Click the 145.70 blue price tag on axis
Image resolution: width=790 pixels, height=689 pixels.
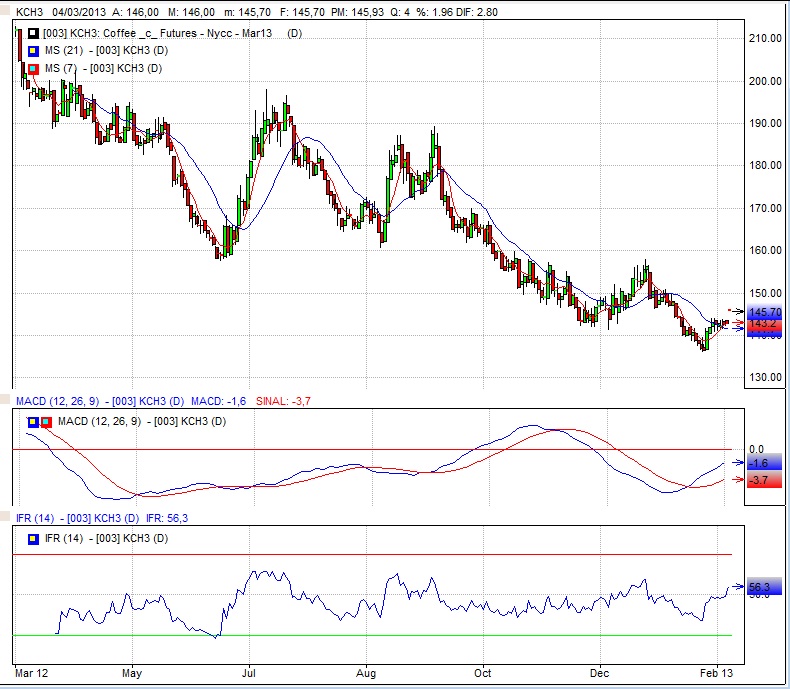point(764,313)
